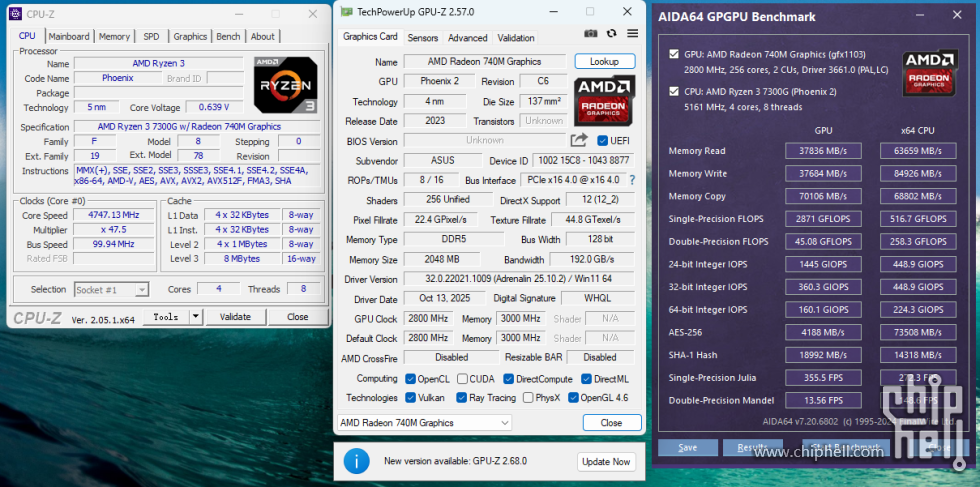Toggle the DirectCompute checkbox
The image size is (980, 487).
pyautogui.click(x=509, y=379)
